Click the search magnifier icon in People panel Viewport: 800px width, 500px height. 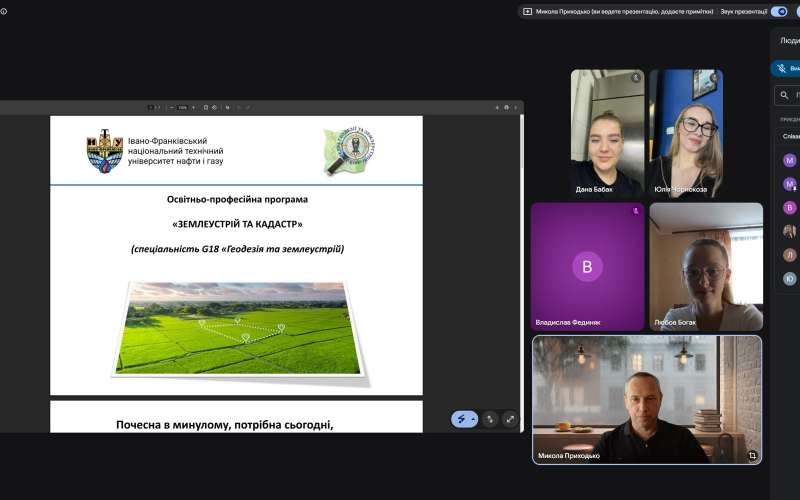tap(784, 95)
